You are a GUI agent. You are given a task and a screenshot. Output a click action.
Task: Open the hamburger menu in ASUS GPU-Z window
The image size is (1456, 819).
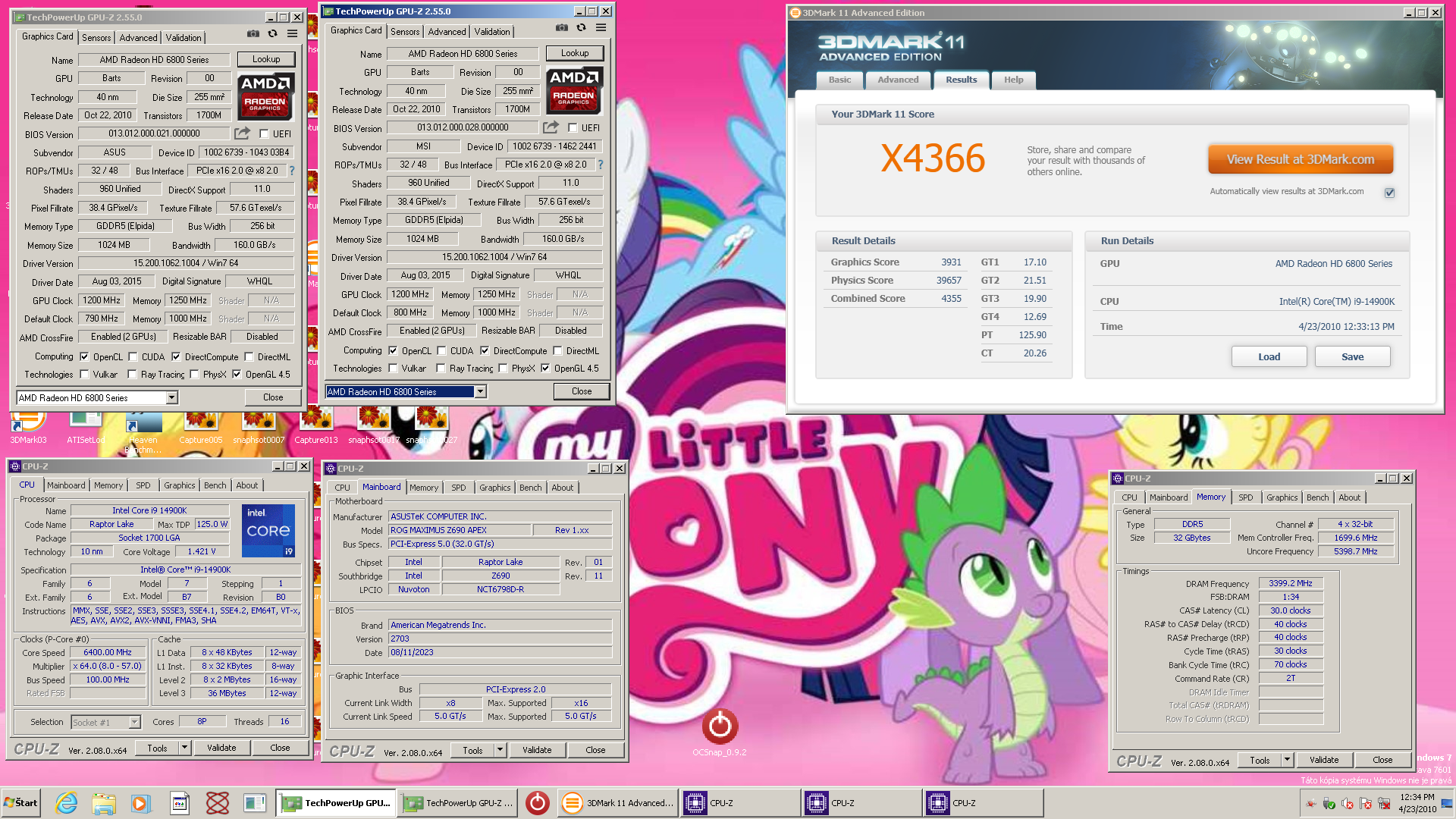[x=292, y=34]
